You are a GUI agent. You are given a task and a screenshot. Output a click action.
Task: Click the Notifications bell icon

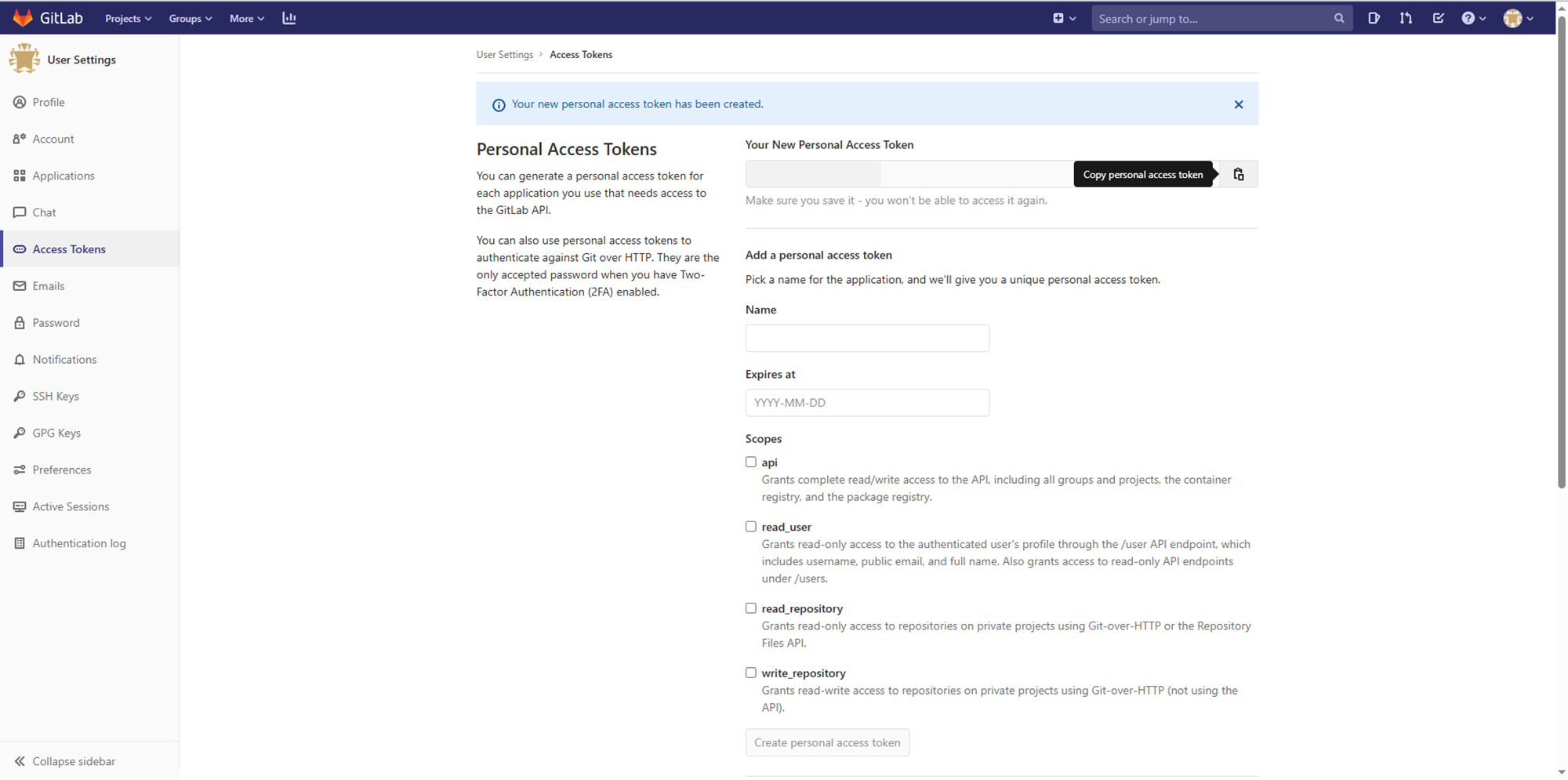click(20, 360)
